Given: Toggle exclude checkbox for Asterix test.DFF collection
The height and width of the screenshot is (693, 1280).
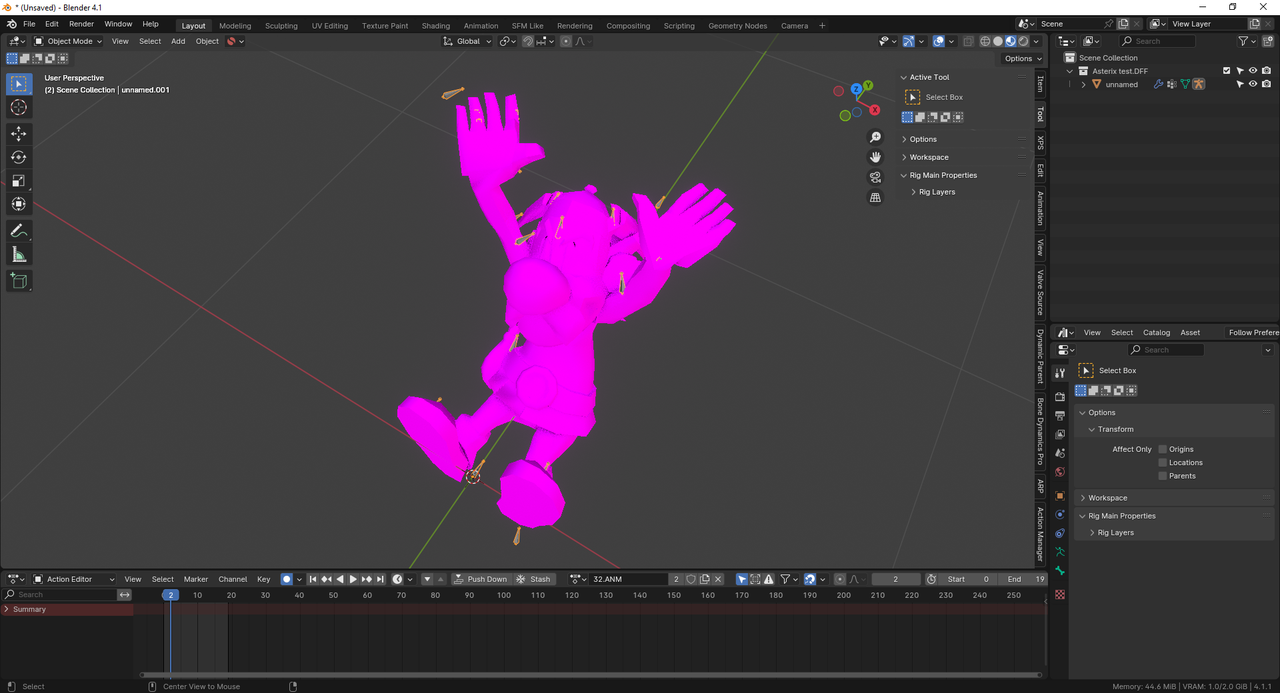Looking at the screenshot, I should click(x=1227, y=71).
